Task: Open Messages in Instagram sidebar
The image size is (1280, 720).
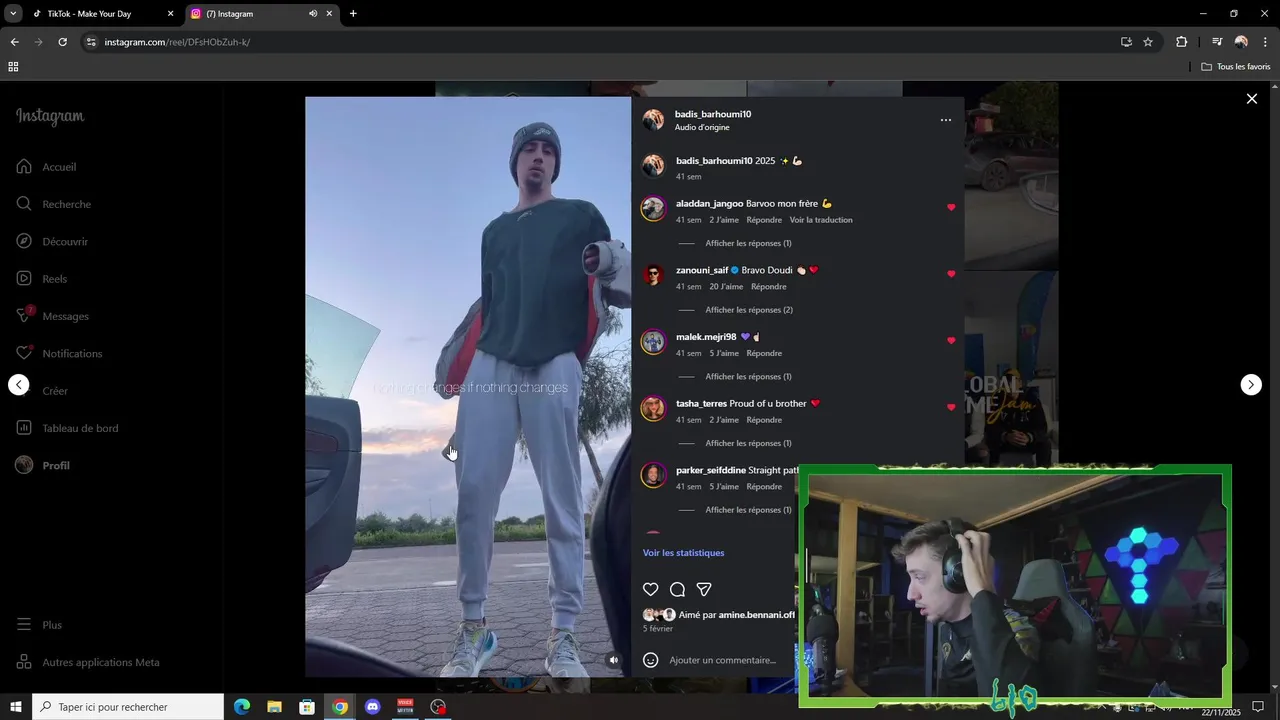Action: tap(52, 316)
